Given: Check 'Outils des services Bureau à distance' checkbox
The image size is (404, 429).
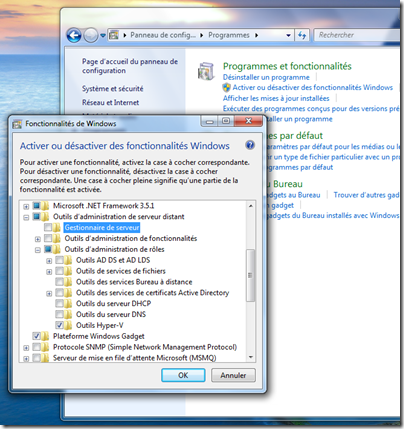Looking at the screenshot, I should [60, 282].
